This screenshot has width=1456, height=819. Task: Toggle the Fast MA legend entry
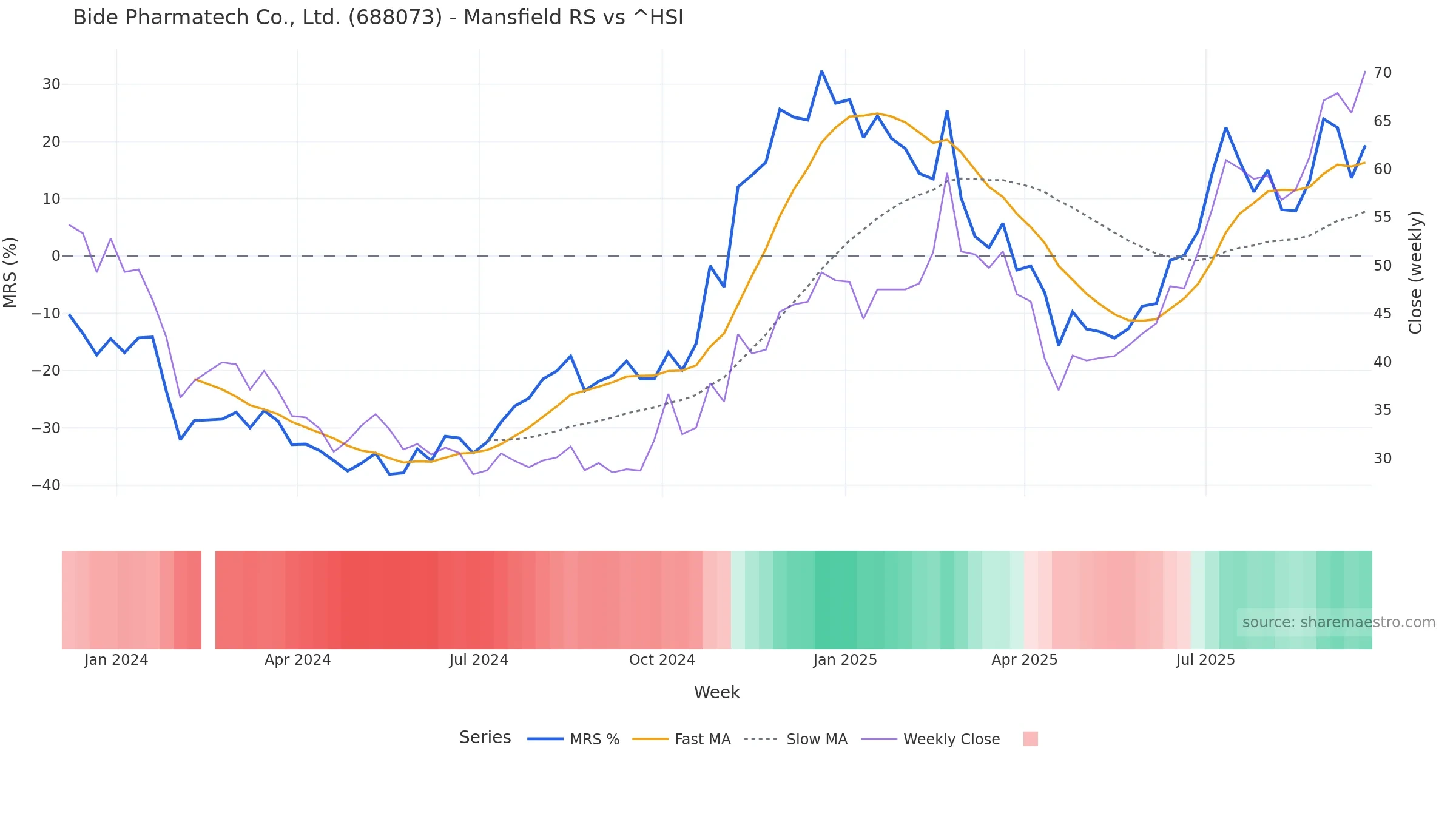[x=681, y=739]
